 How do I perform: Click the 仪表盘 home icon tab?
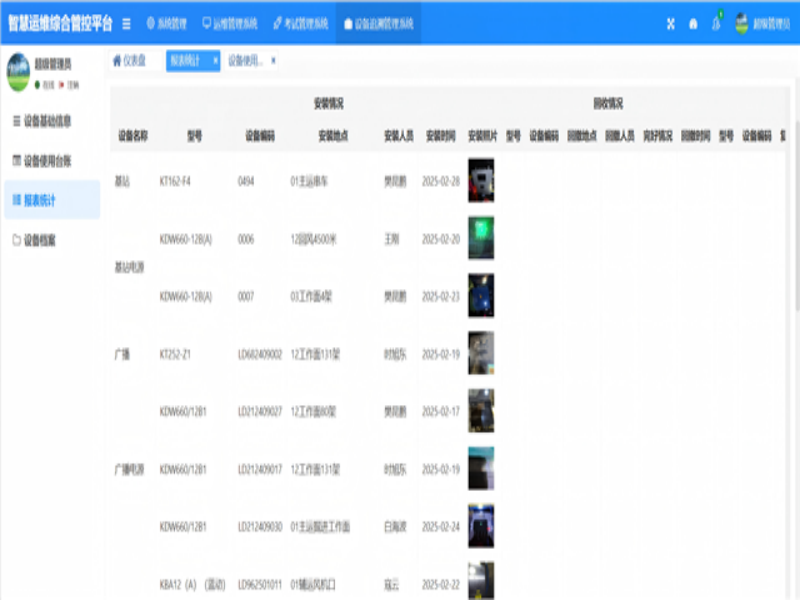coord(117,60)
